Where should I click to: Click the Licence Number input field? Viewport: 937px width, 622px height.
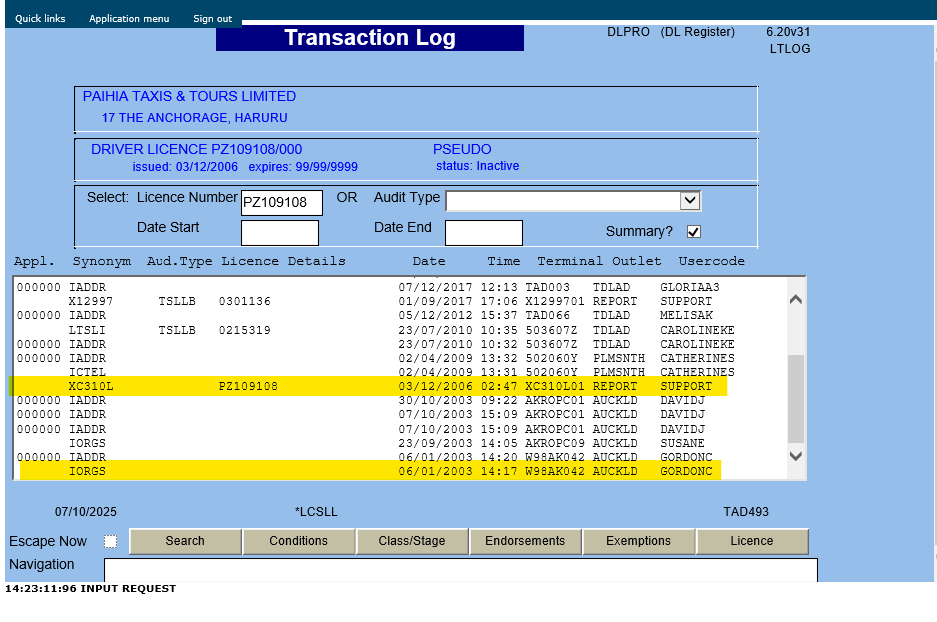pos(281,203)
